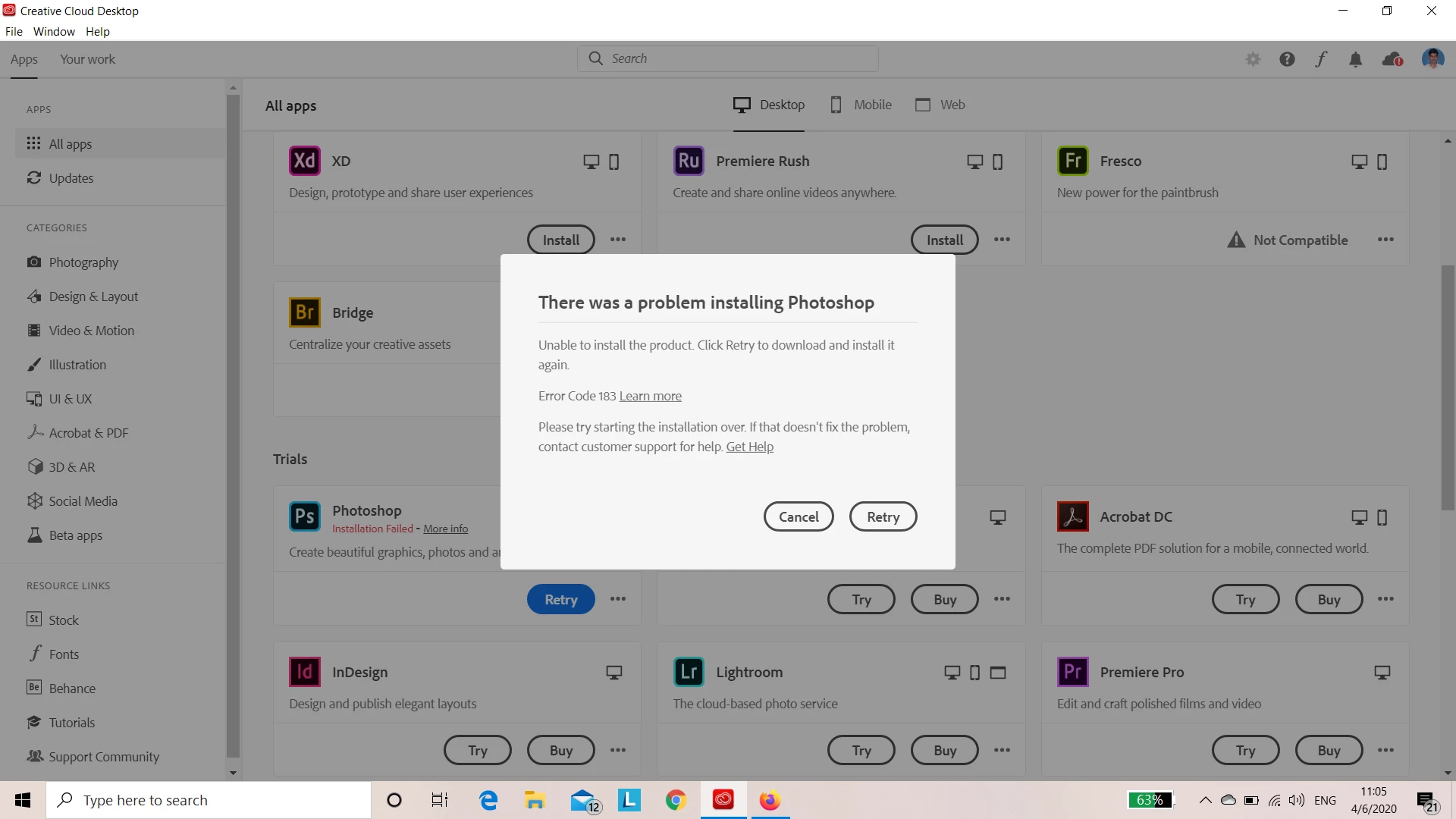Click the cloud sync status icon

[1392, 59]
